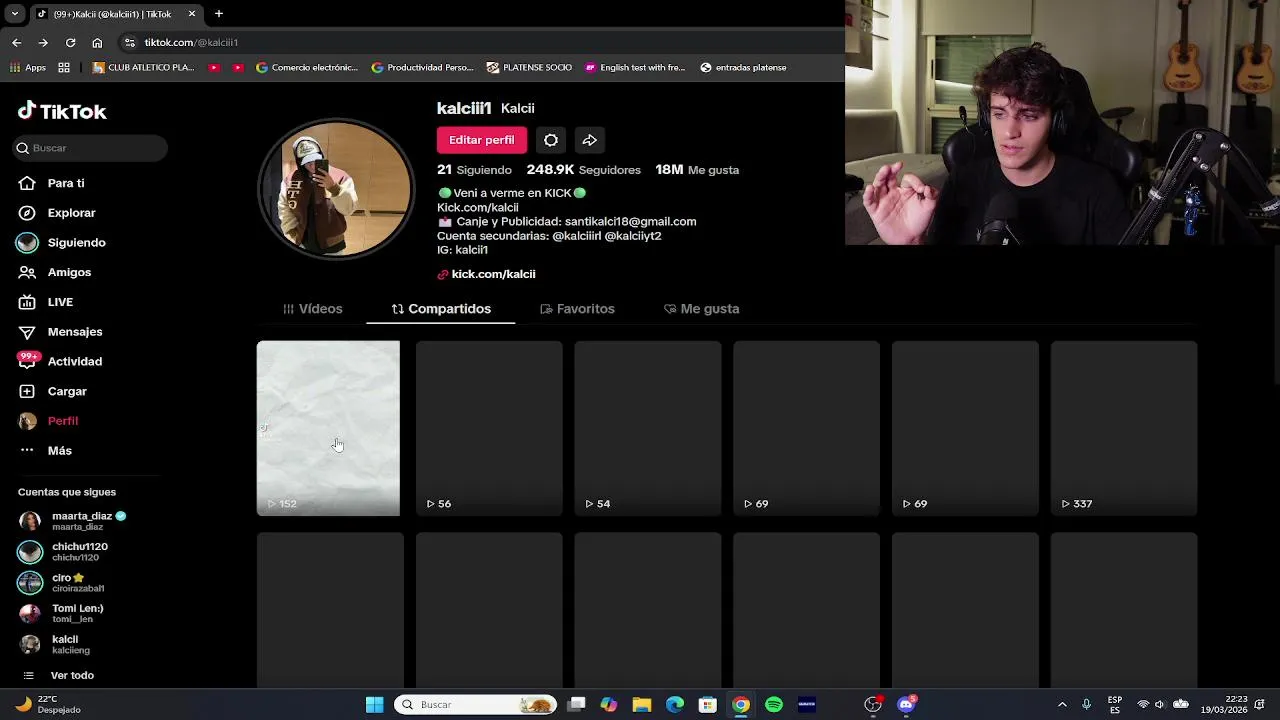The image size is (1280, 720).
Task: Open profile settings gear icon
Action: (x=551, y=140)
